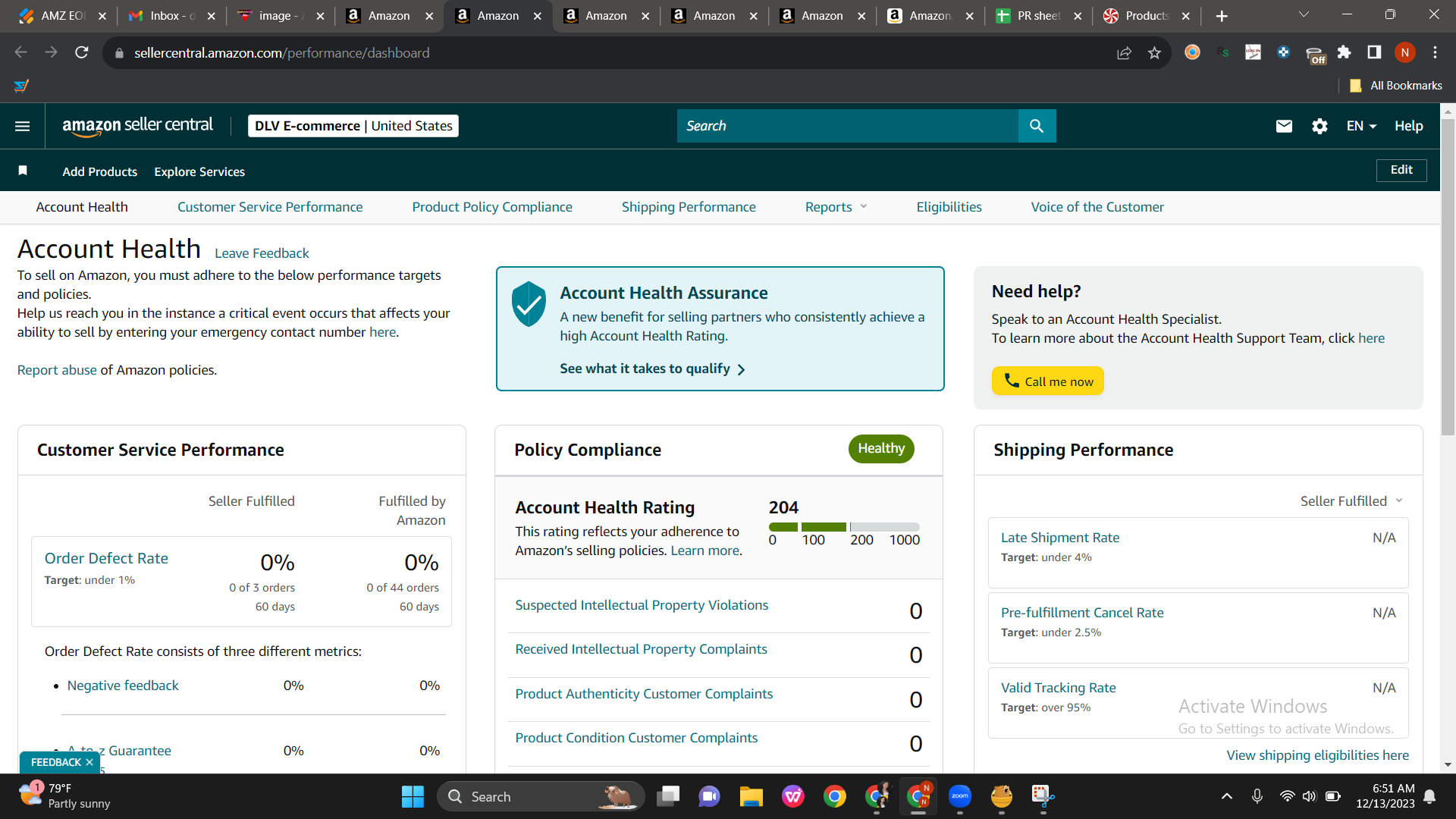Open Product Condition Customer Complaints link
Image resolution: width=1456 pixels, height=819 pixels.
click(x=636, y=738)
